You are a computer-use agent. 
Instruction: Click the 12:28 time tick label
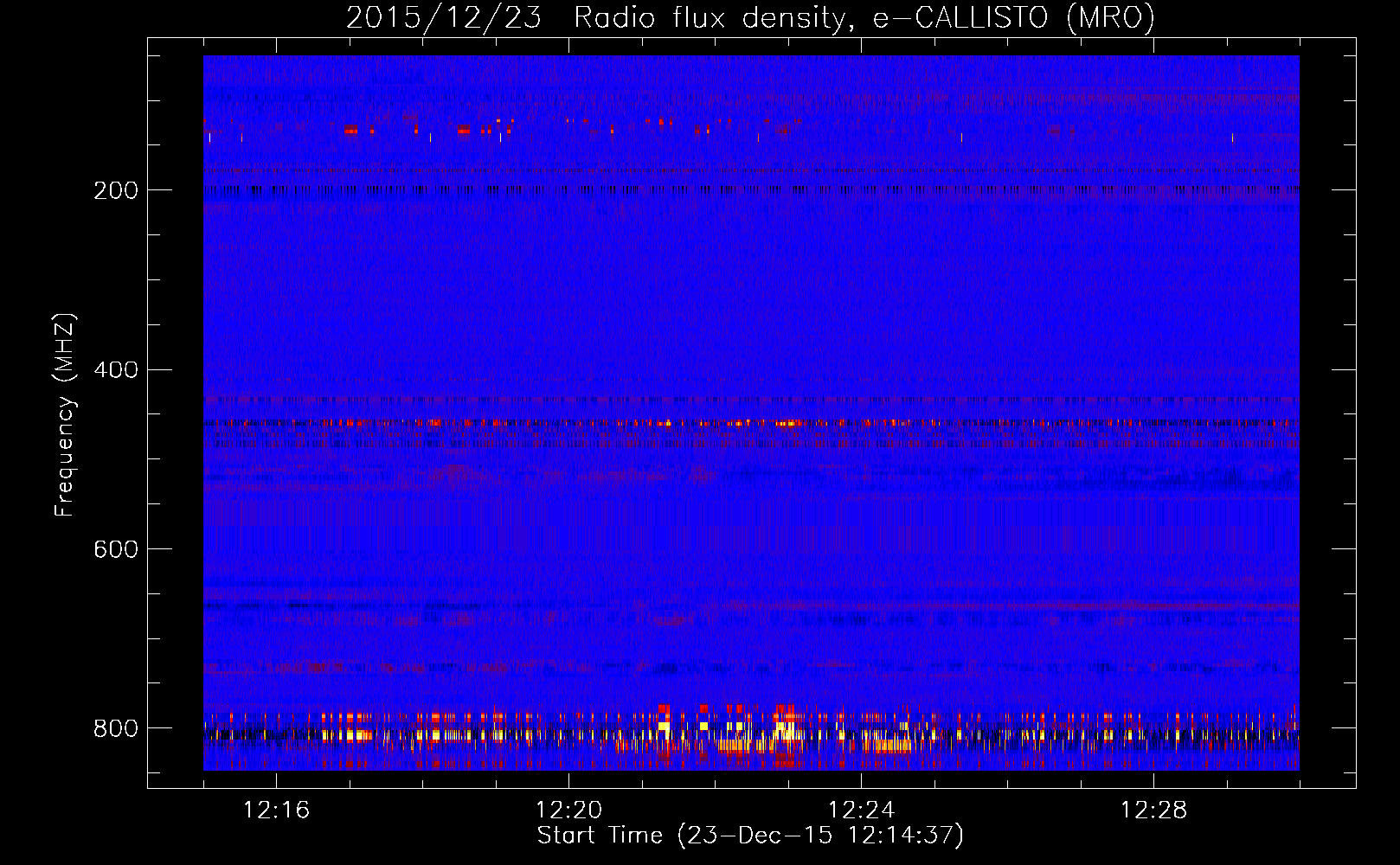click(1153, 811)
